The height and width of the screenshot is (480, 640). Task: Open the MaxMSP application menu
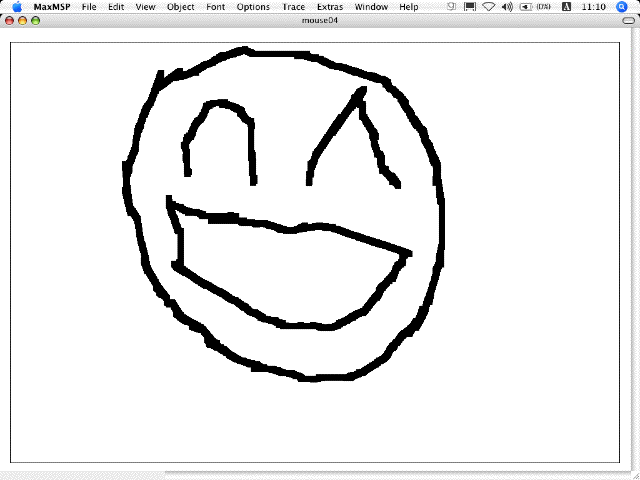[52, 7]
